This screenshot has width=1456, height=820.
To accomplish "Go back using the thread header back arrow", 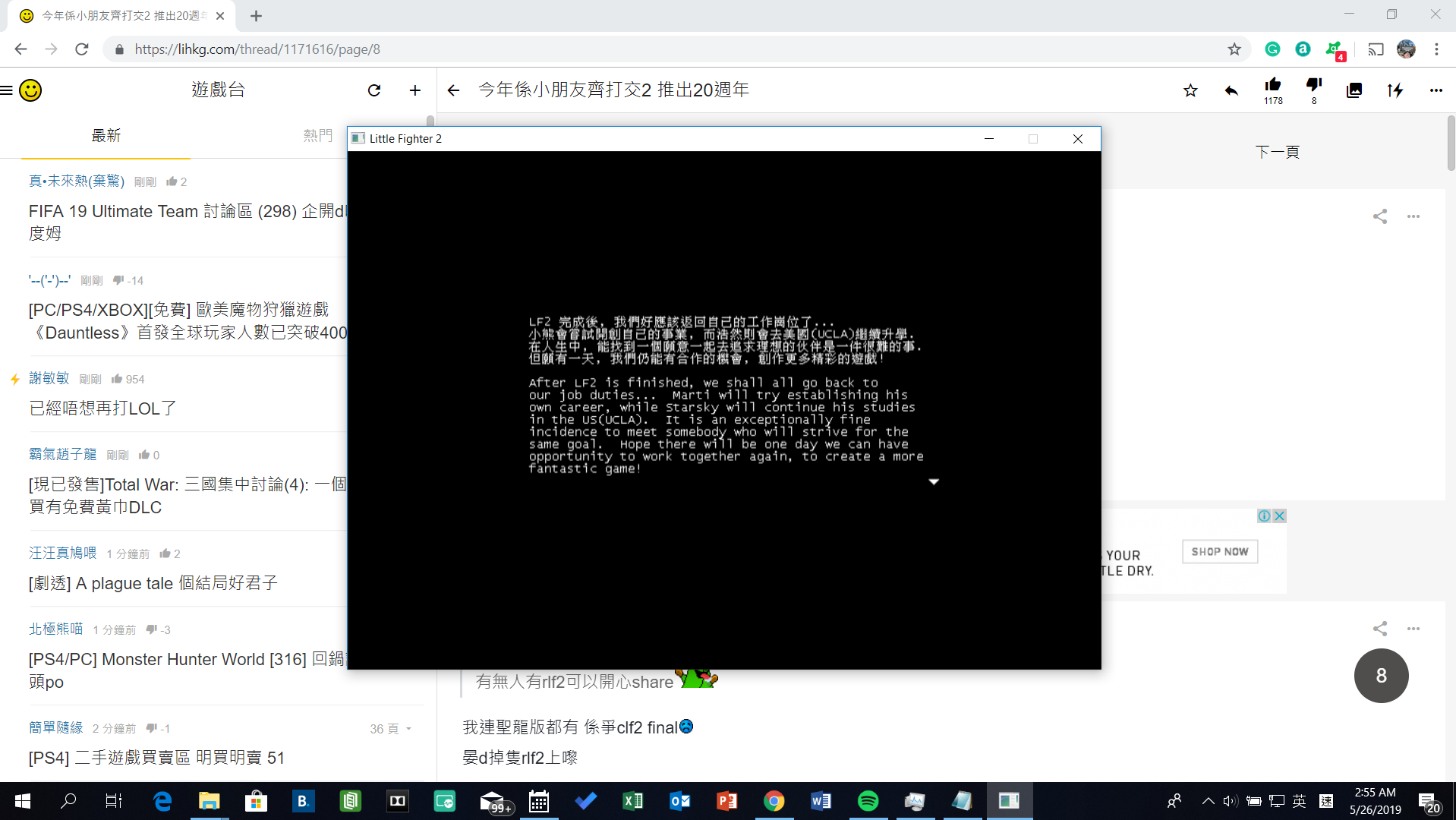I will [454, 90].
